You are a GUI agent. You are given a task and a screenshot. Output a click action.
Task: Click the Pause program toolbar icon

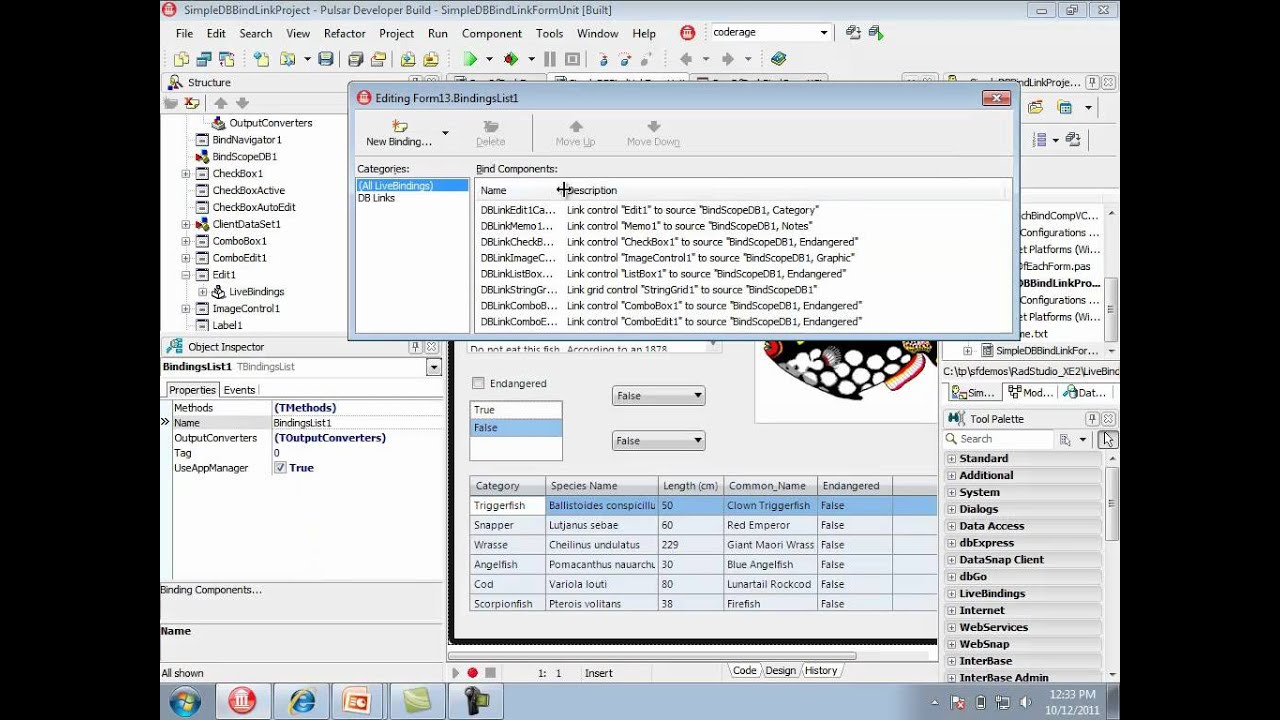click(550, 59)
